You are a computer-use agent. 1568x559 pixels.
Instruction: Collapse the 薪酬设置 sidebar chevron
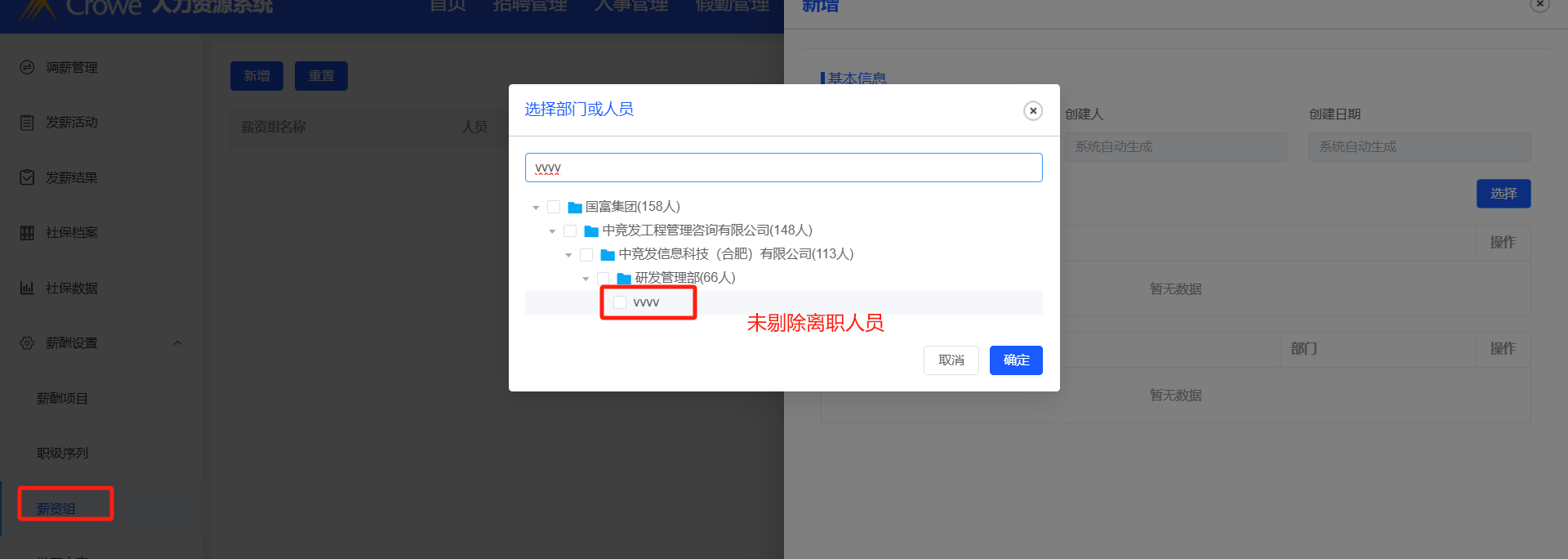pos(177,343)
